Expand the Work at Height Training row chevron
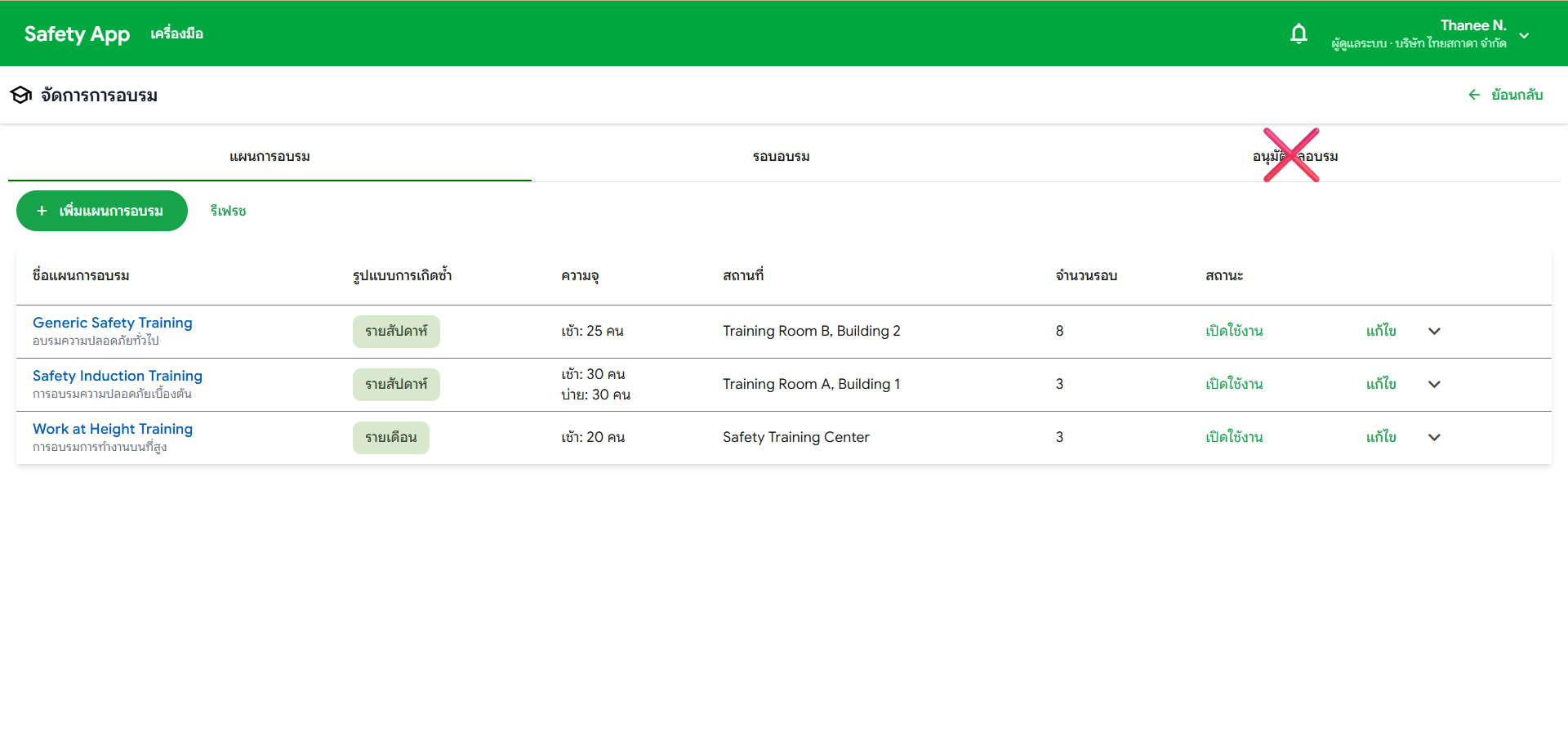 point(1435,438)
